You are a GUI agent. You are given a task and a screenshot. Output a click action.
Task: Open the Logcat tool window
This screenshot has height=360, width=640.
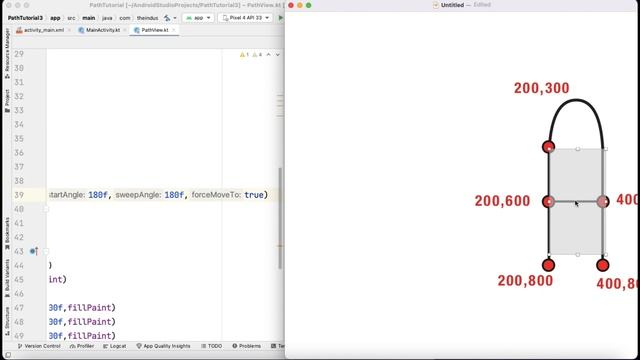[x=114, y=346]
